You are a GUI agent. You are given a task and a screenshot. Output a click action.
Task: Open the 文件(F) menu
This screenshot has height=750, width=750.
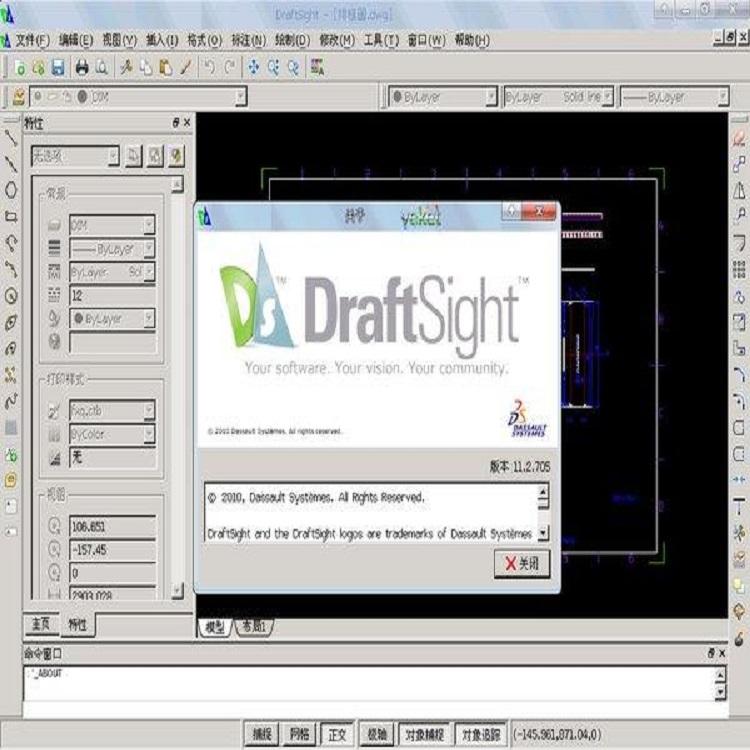pos(32,40)
